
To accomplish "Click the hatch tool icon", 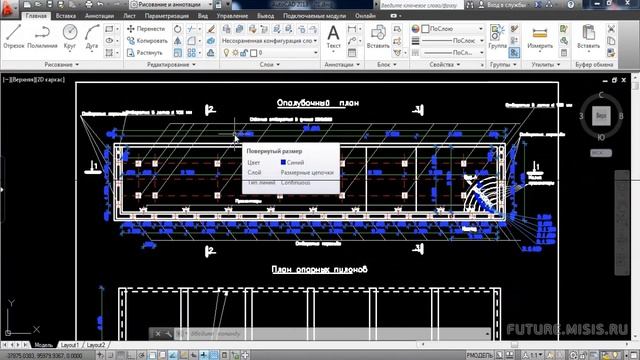I will pyautogui.click(x=109, y=53).
